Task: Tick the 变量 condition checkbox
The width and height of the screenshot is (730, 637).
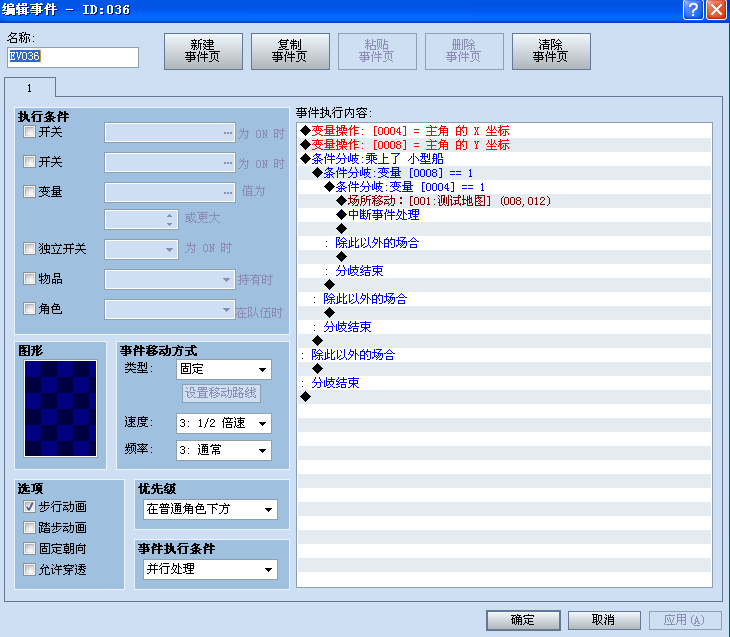Action: click(x=29, y=191)
